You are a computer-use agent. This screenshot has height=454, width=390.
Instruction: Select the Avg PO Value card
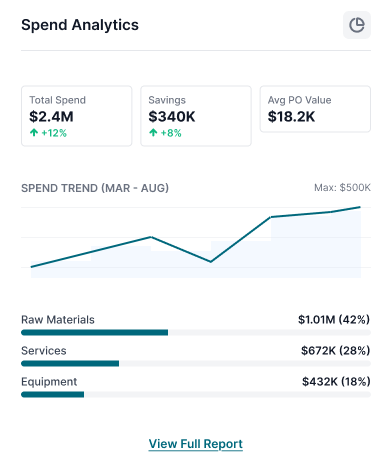pos(315,109)
